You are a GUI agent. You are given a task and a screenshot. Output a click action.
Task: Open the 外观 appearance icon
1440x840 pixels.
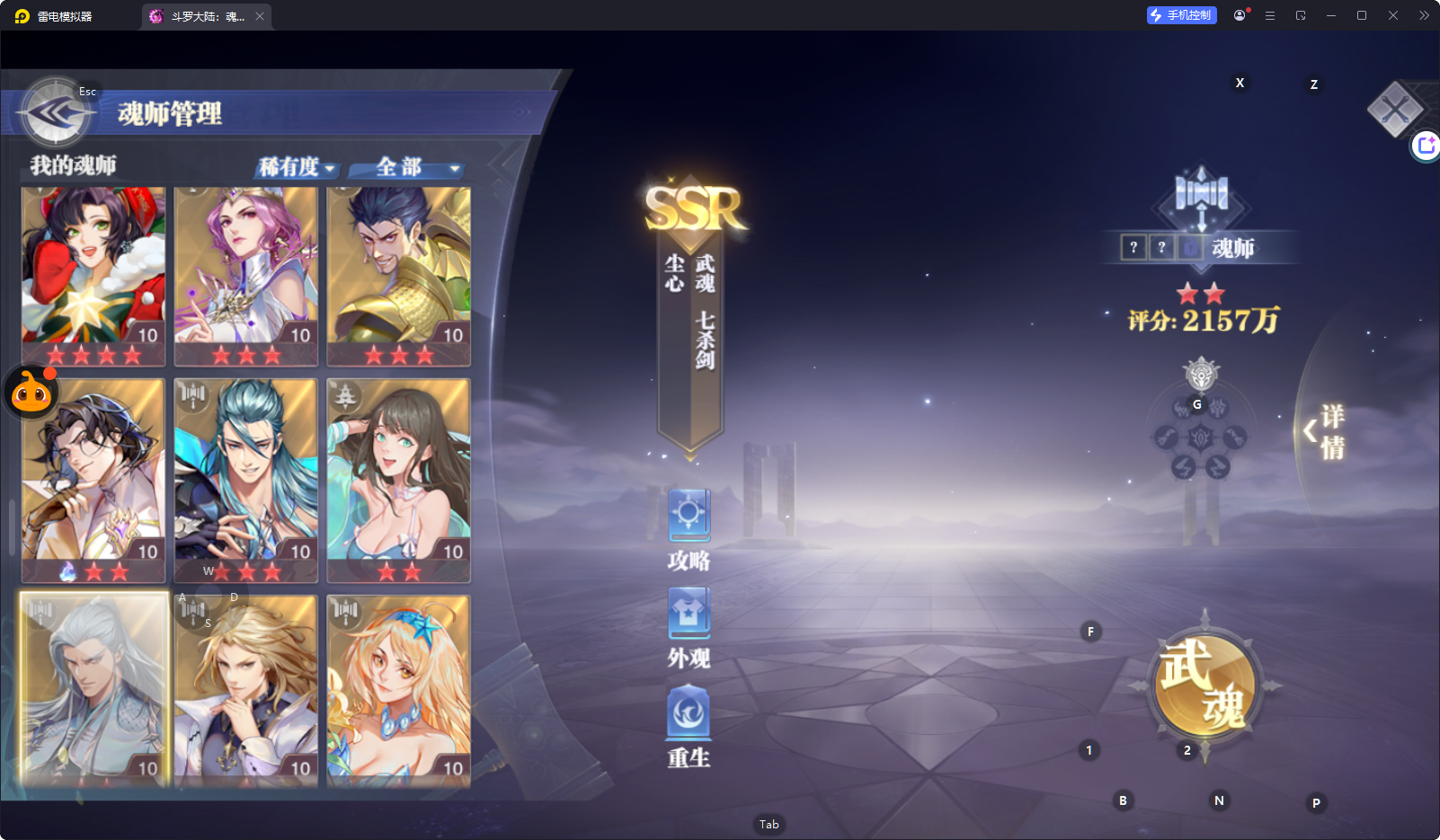click(689, 615)
